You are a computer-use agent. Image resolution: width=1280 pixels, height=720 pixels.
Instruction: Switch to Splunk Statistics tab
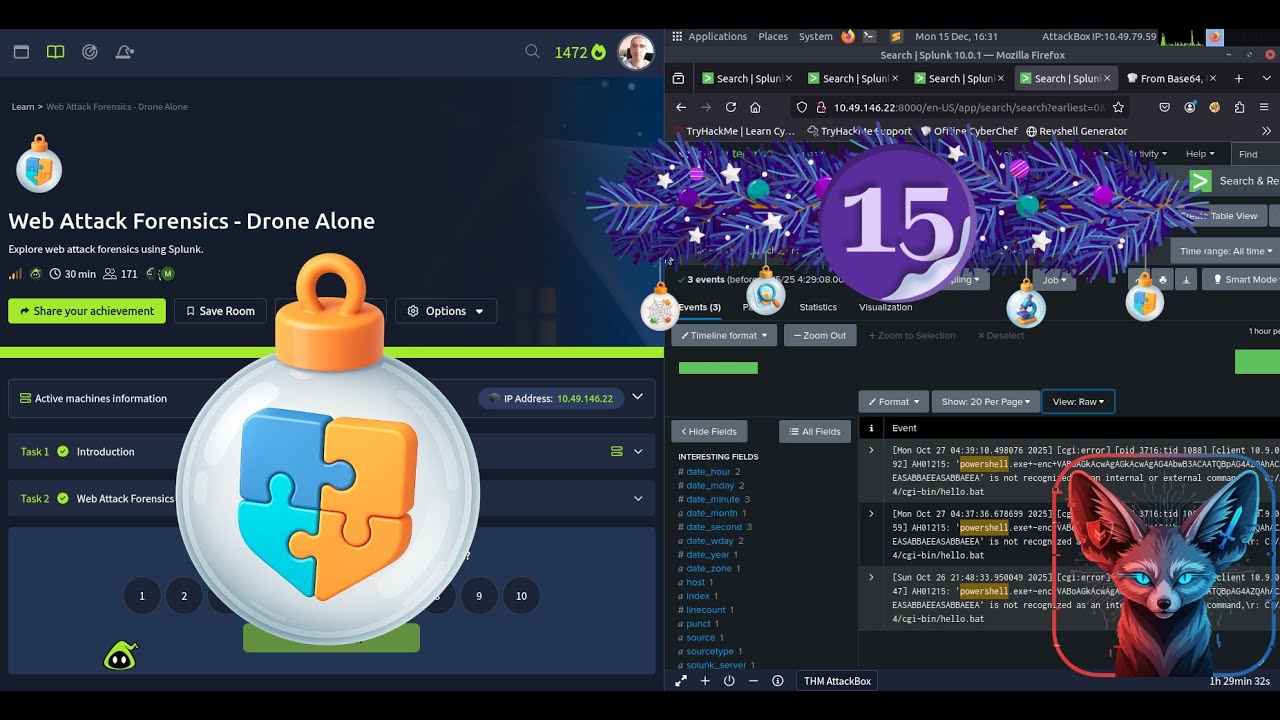point(818,307)
